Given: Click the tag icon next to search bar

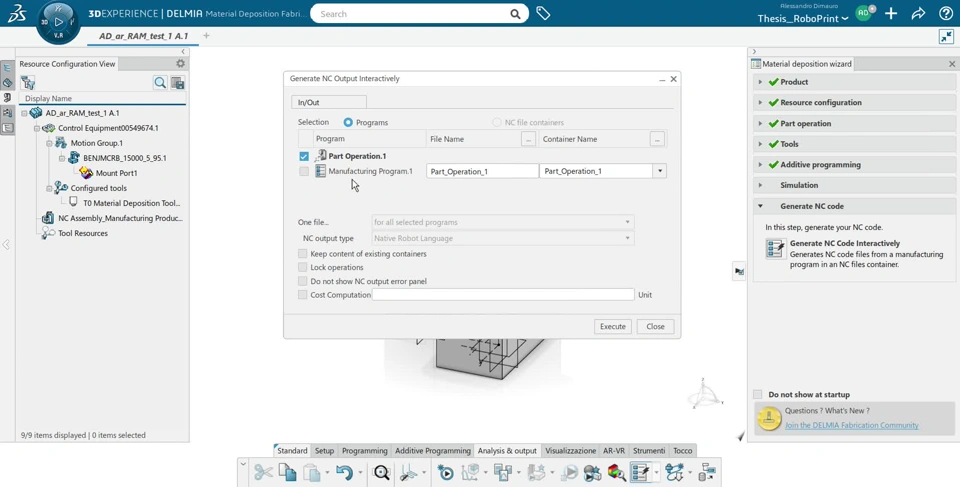Looking at the screenshot, I should click(543, 13).
